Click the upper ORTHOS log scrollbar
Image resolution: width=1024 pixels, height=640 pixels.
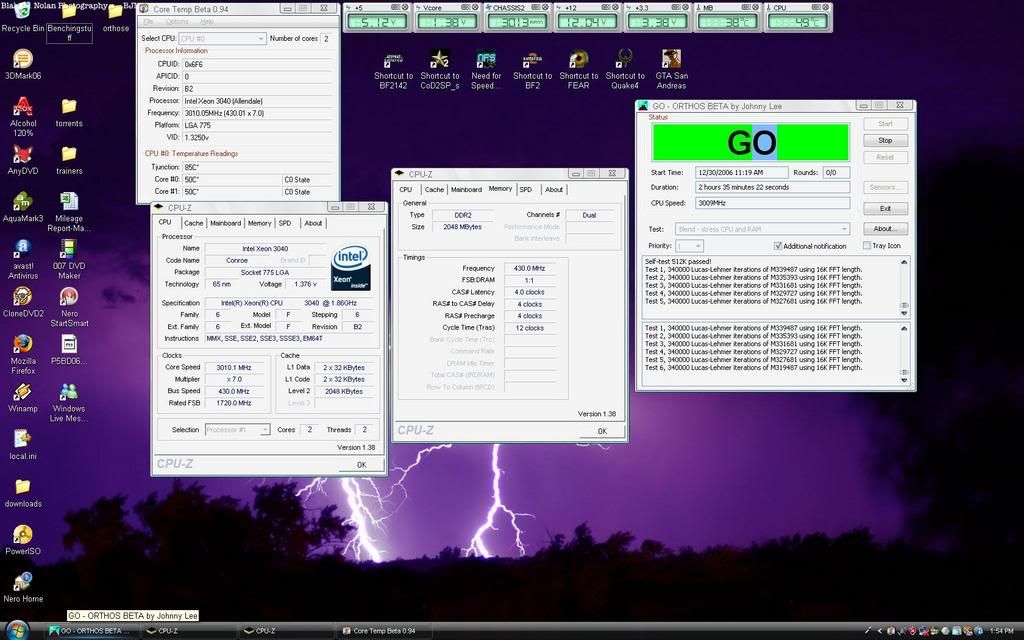coord(904,287)
